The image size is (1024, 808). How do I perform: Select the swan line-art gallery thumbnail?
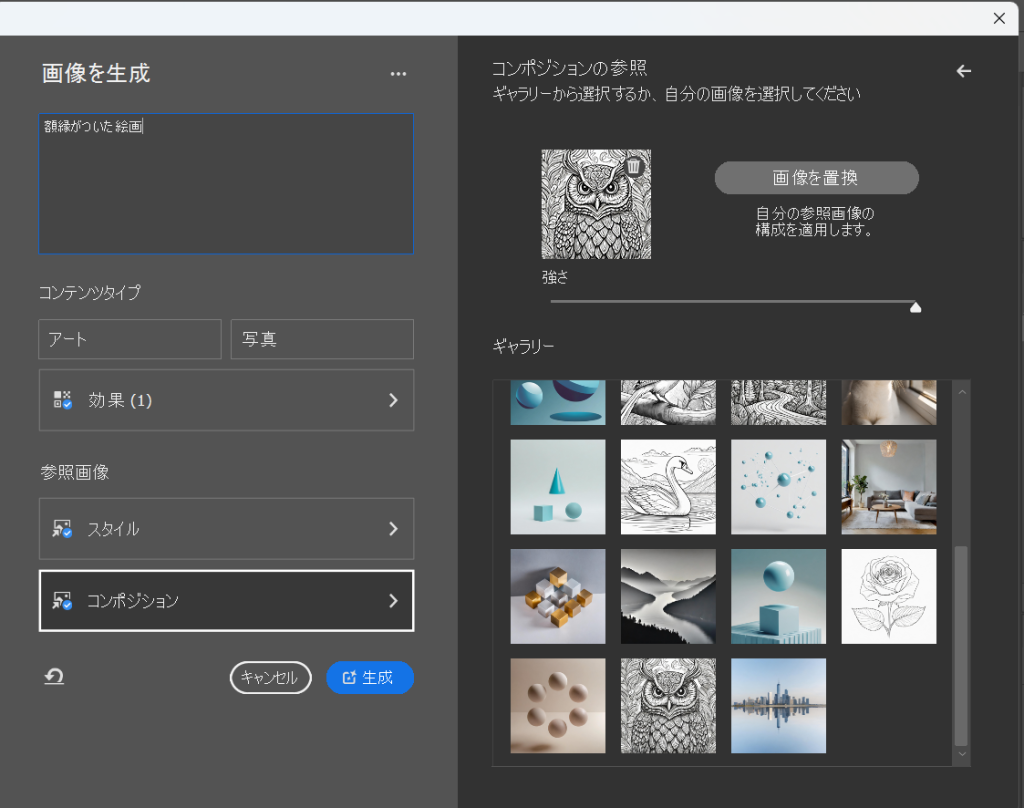coord(668,487)
